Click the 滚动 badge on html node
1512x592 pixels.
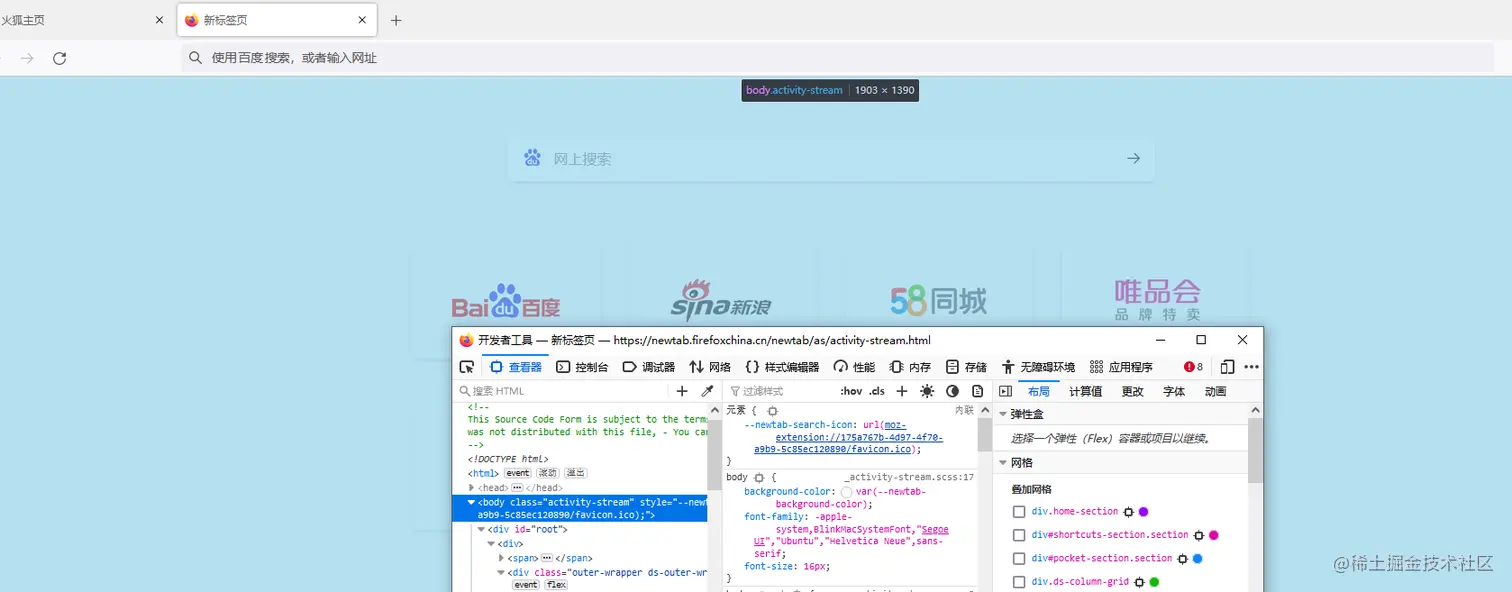(548, 473)
